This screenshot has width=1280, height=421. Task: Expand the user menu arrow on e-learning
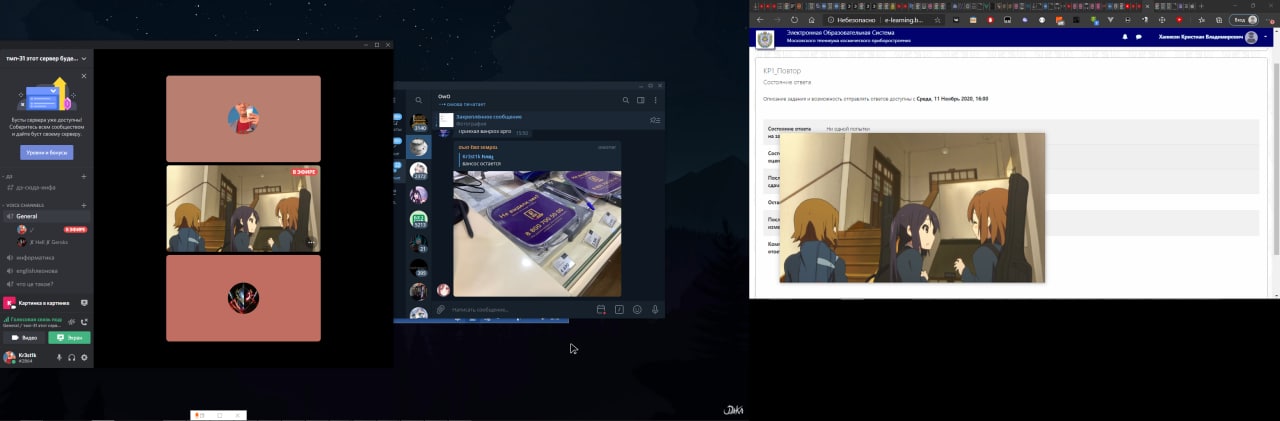[1265, 37]
